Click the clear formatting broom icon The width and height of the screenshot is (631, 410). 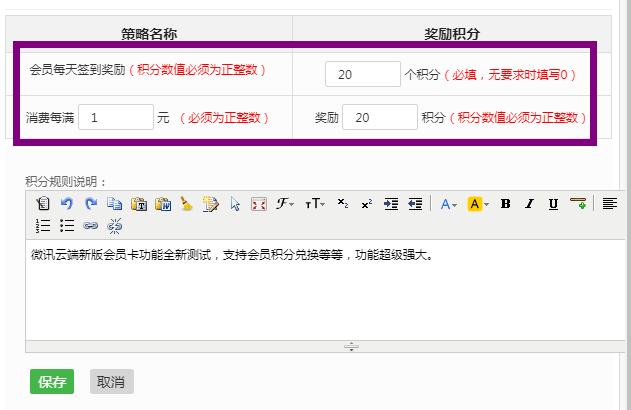click(x=186, y=204)
